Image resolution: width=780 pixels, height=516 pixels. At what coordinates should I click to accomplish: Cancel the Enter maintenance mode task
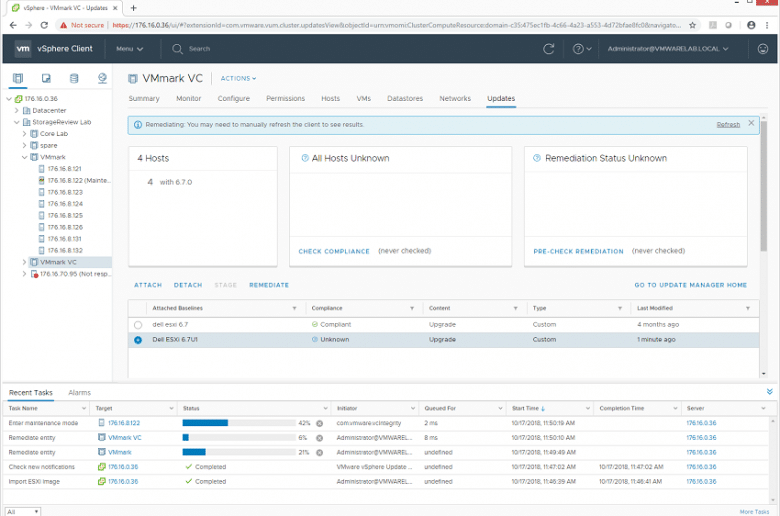tap(319, 423)
